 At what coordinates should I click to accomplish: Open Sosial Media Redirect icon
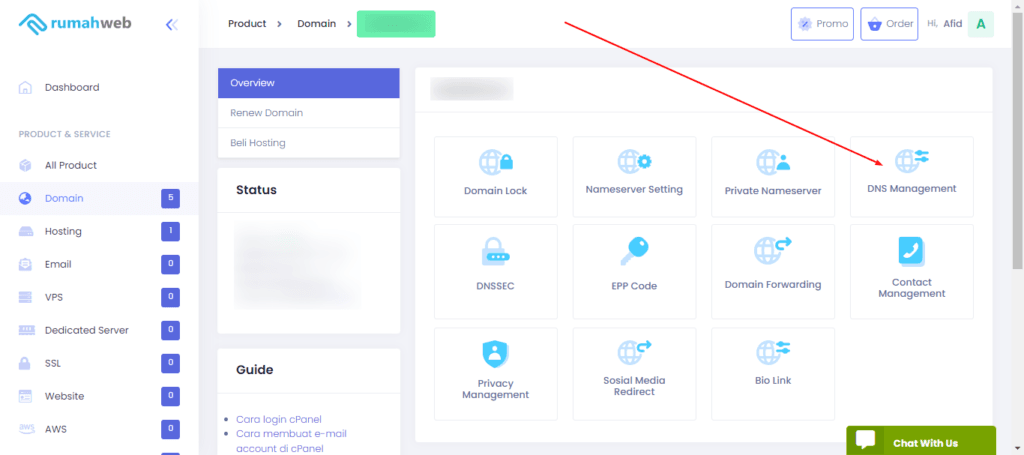pos(634,352)
